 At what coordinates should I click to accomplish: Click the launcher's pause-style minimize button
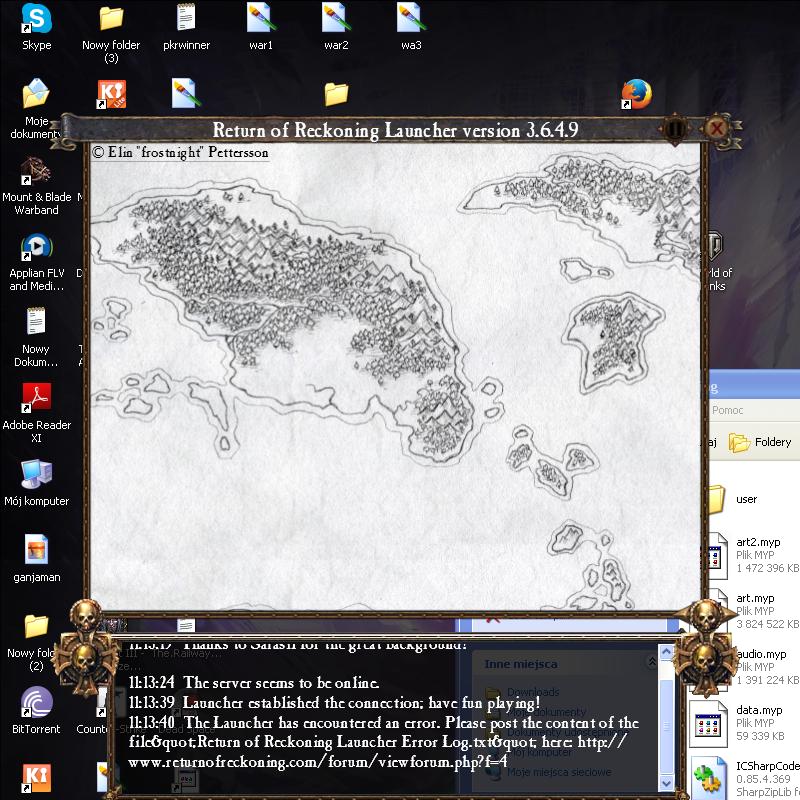(x=674, y=129)
